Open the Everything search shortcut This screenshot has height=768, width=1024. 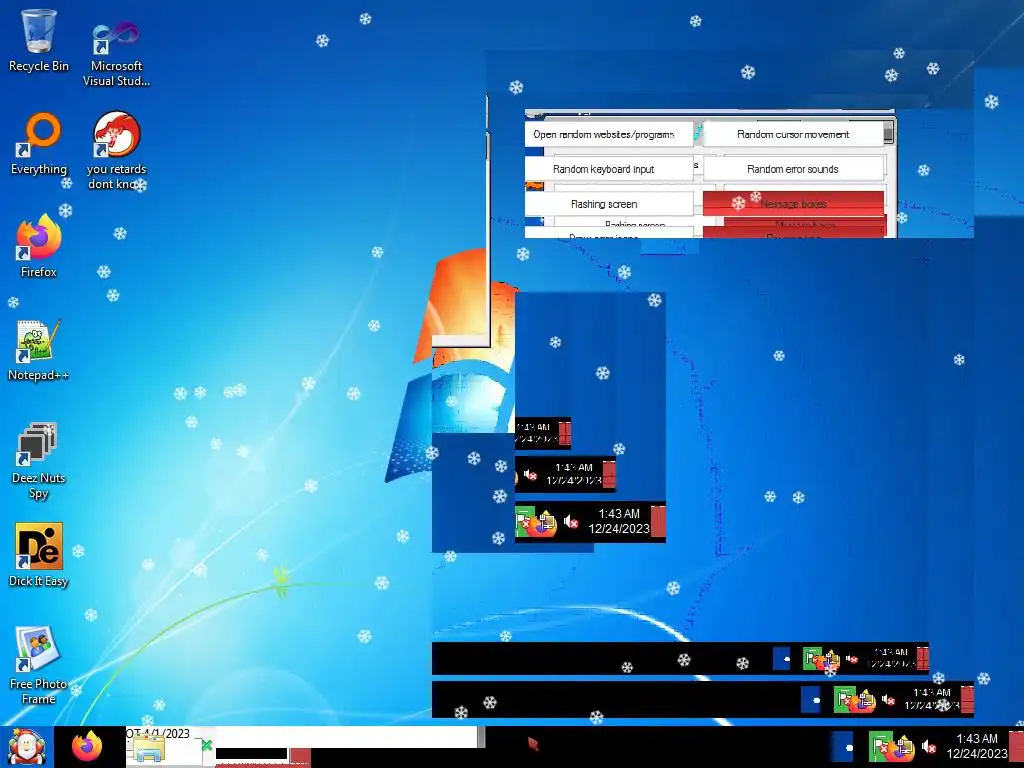point(39,144)
